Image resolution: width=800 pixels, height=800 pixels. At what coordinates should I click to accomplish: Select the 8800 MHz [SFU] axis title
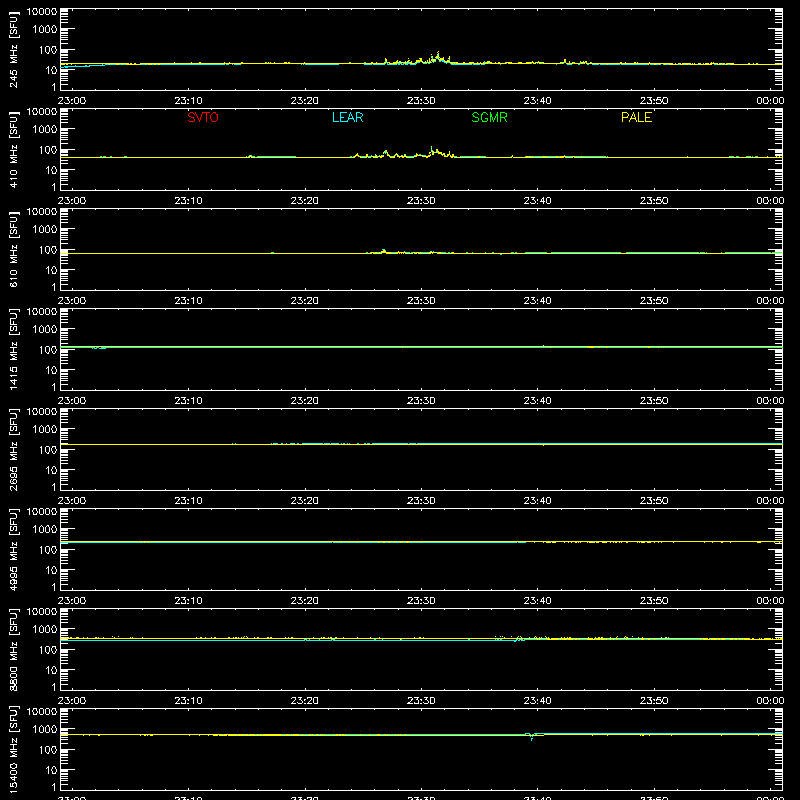tap(14, 649)
